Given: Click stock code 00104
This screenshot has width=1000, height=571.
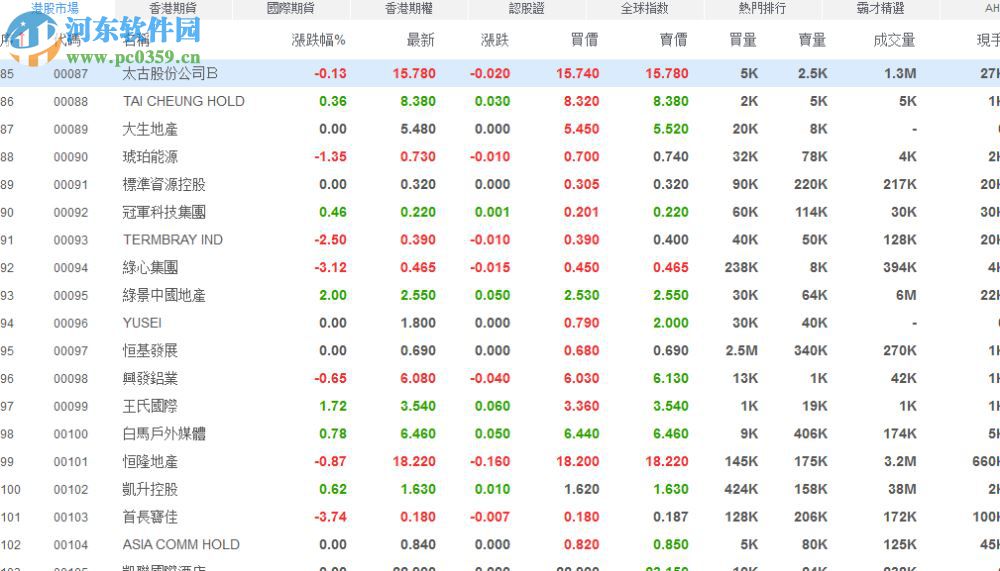Looking at the screenshot, I should tap(71, 545).
